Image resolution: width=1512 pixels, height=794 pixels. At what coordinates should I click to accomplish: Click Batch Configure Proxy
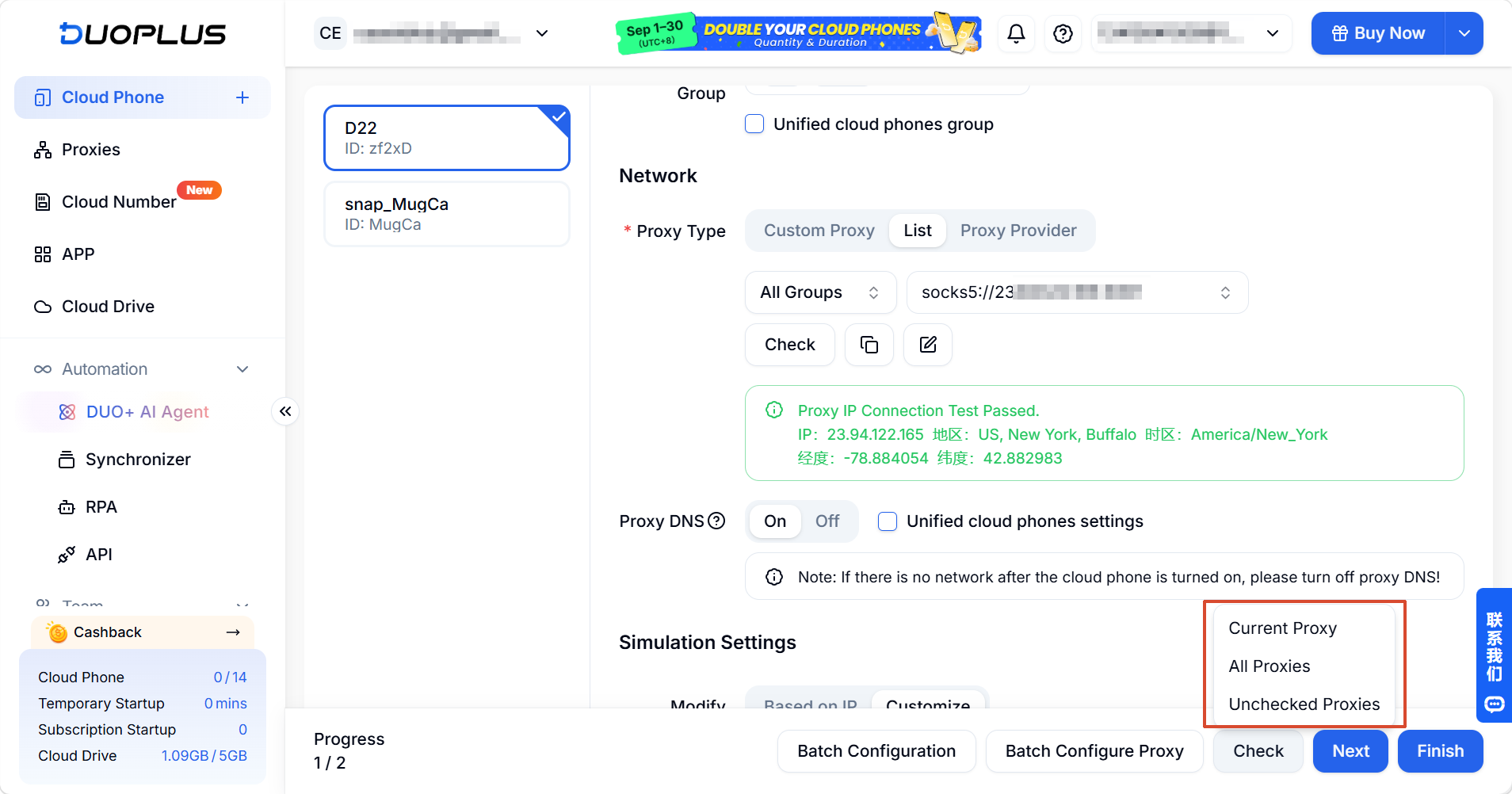1094,751
